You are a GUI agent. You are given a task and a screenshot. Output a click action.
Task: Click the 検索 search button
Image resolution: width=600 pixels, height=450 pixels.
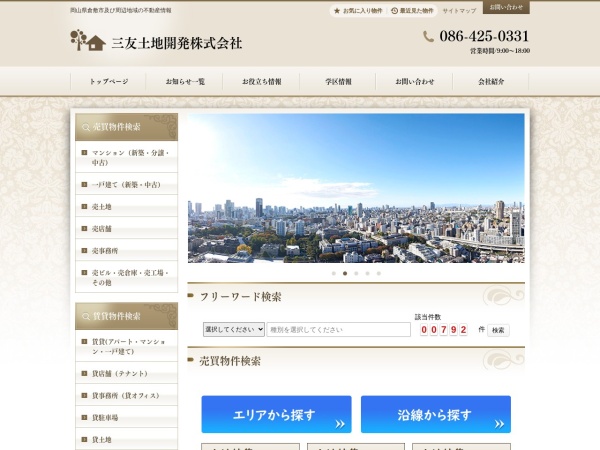point(498,330)
